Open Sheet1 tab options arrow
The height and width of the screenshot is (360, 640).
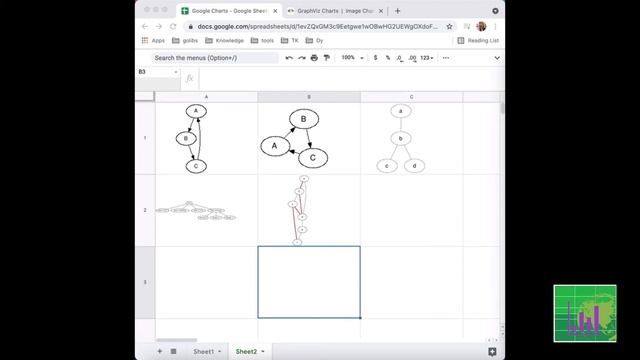tap(220, 351)
